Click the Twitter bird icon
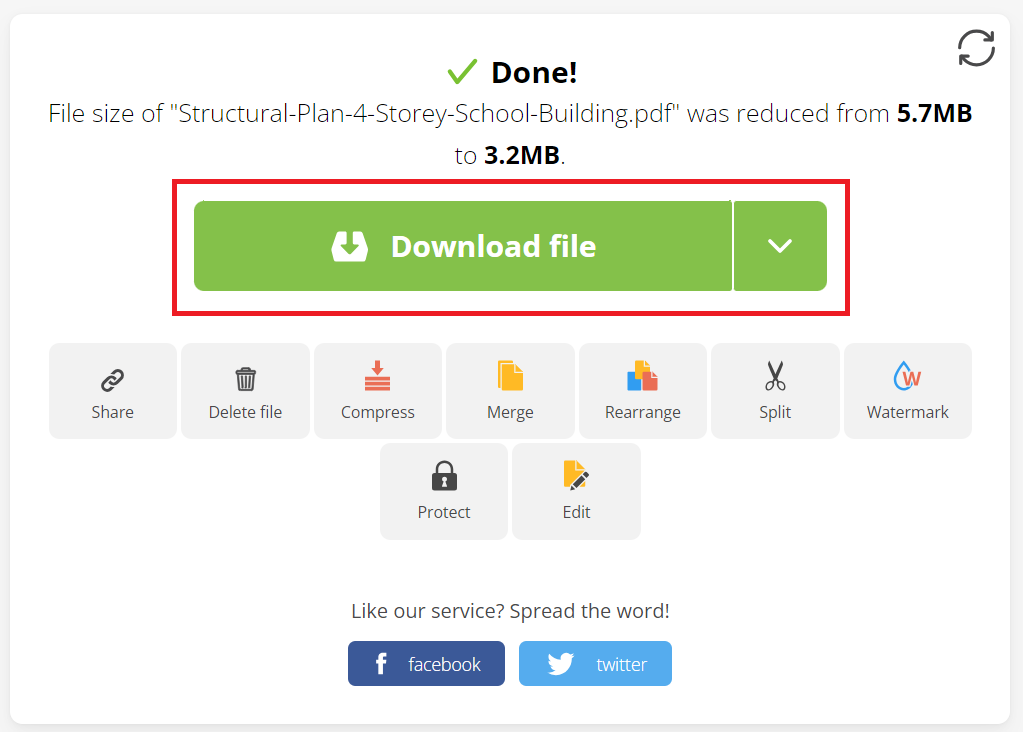 [561, 662]
